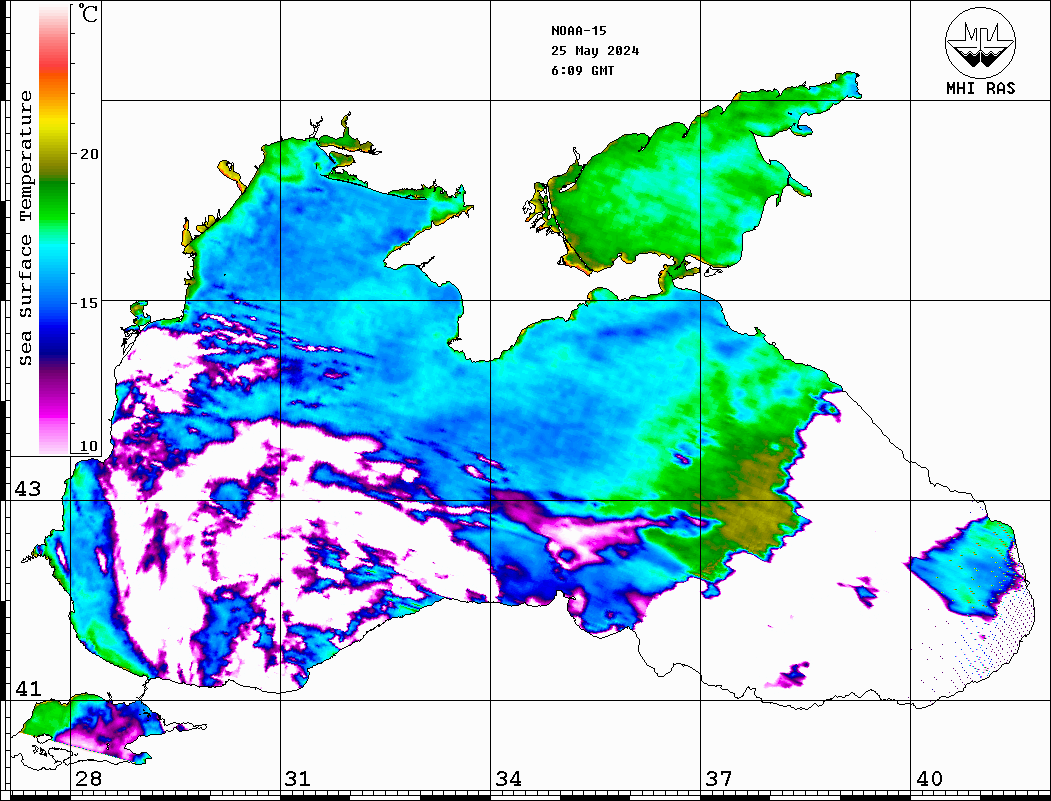Click latitude label 41

28,688
